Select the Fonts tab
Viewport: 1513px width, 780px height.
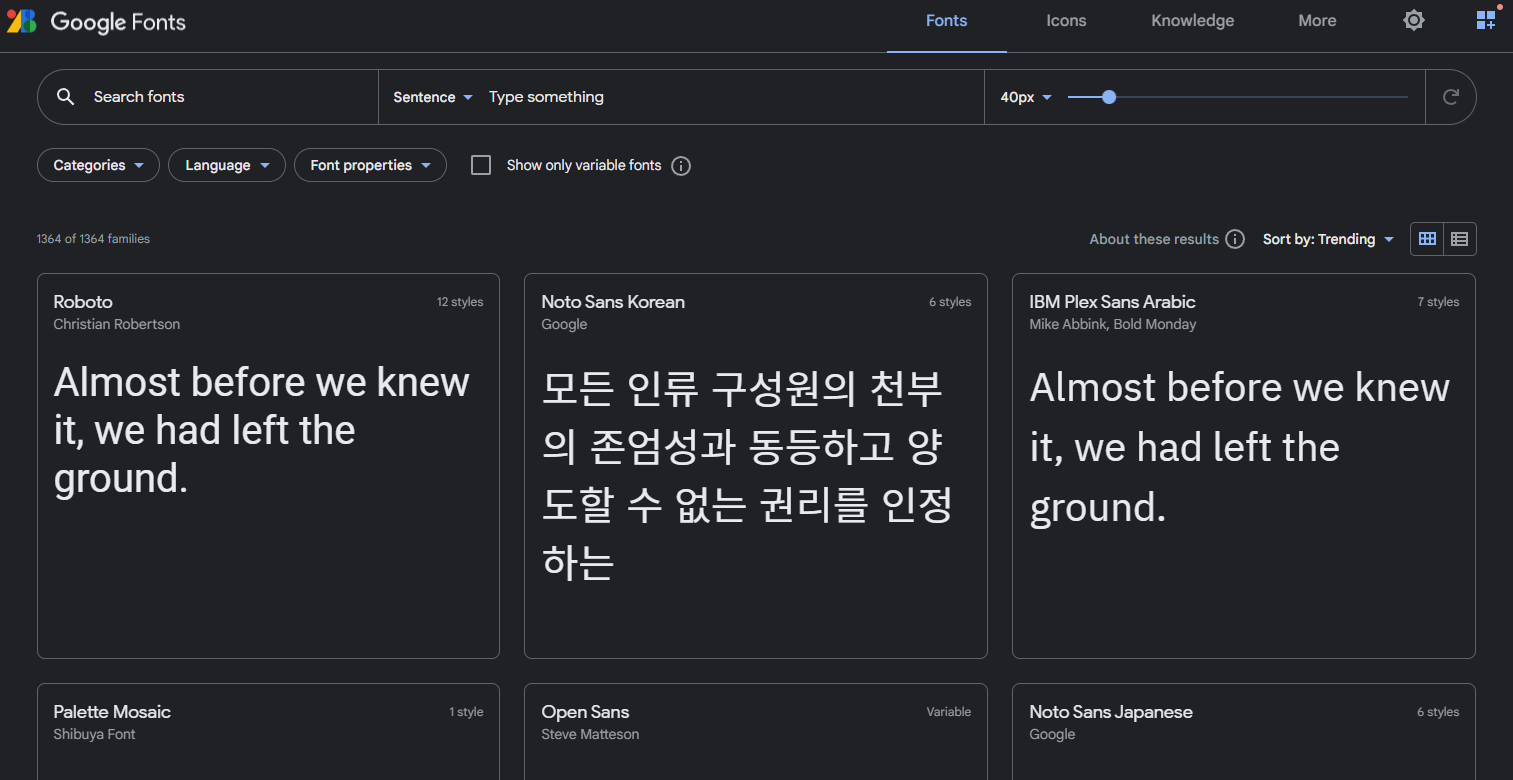(x=946, y=21)
